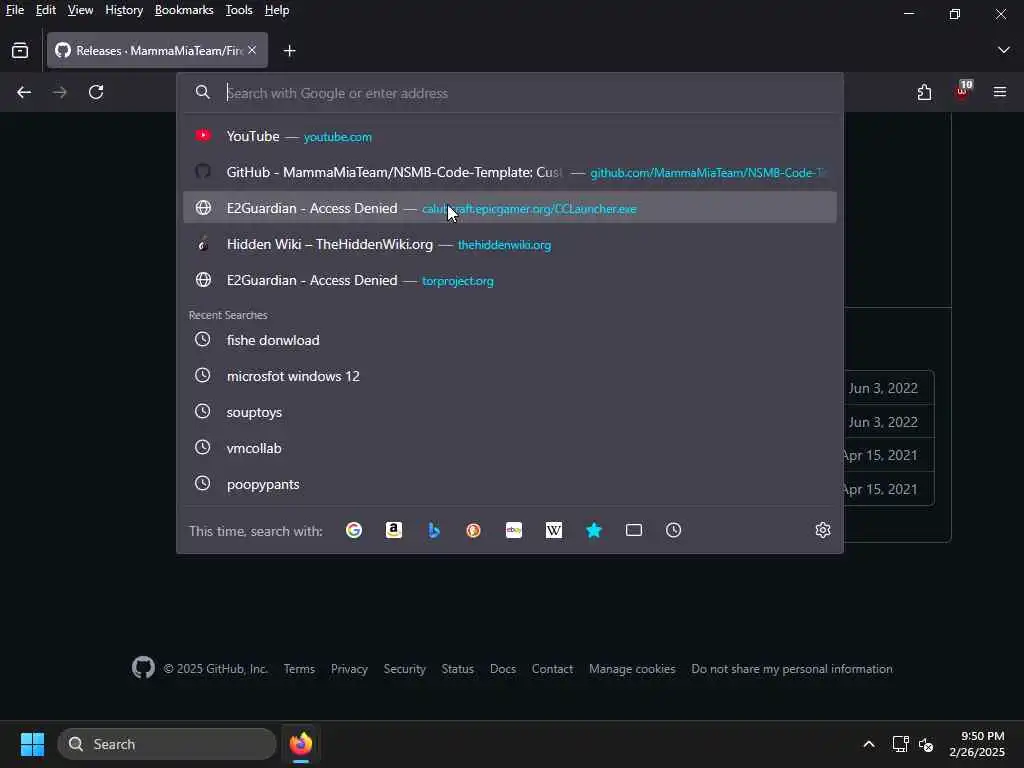
Task: Open the Windows Start menu
Action: point(32,744)
